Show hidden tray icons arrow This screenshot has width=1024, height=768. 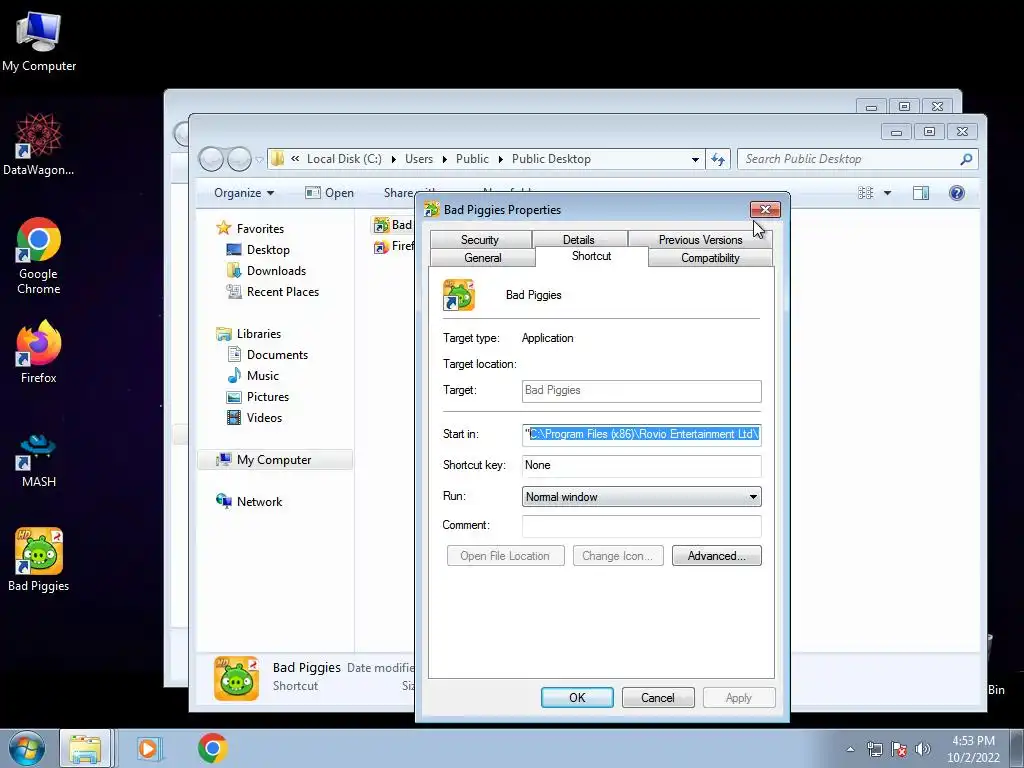click(x=850, y=749)
